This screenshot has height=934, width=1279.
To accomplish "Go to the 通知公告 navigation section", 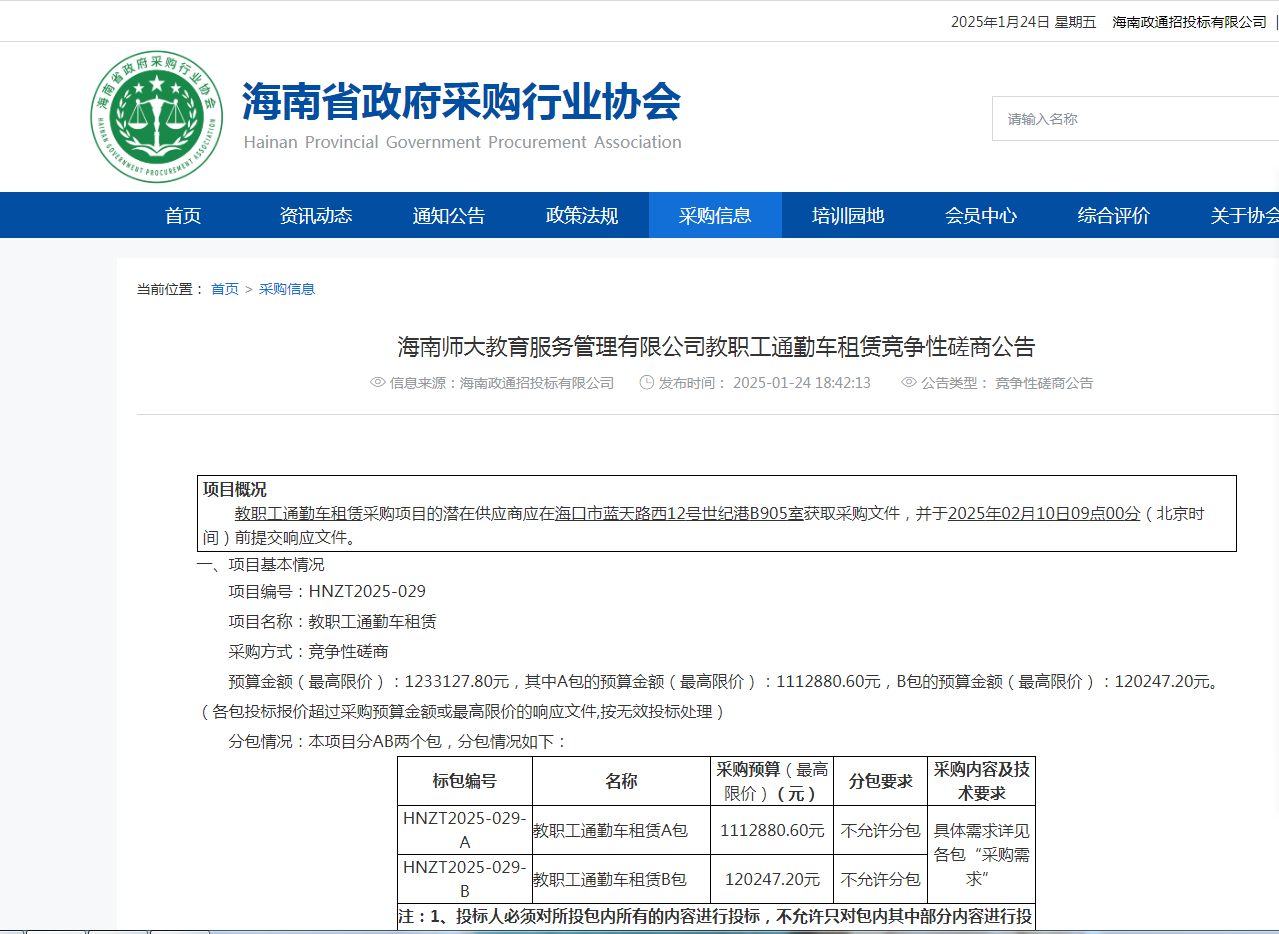I will (x=449, y=216).
